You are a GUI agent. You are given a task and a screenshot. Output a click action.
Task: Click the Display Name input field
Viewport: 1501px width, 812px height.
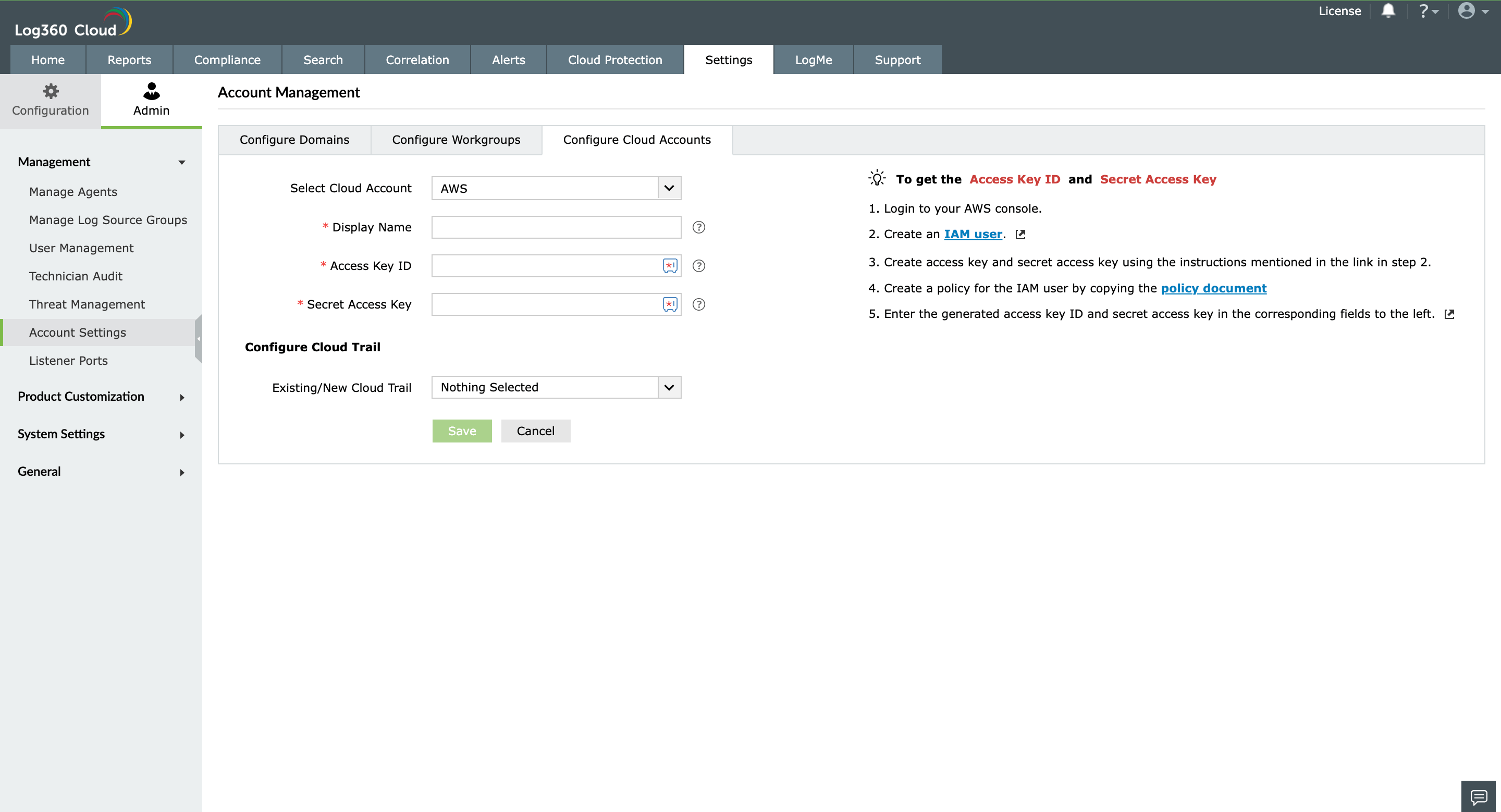coord(556,227)
